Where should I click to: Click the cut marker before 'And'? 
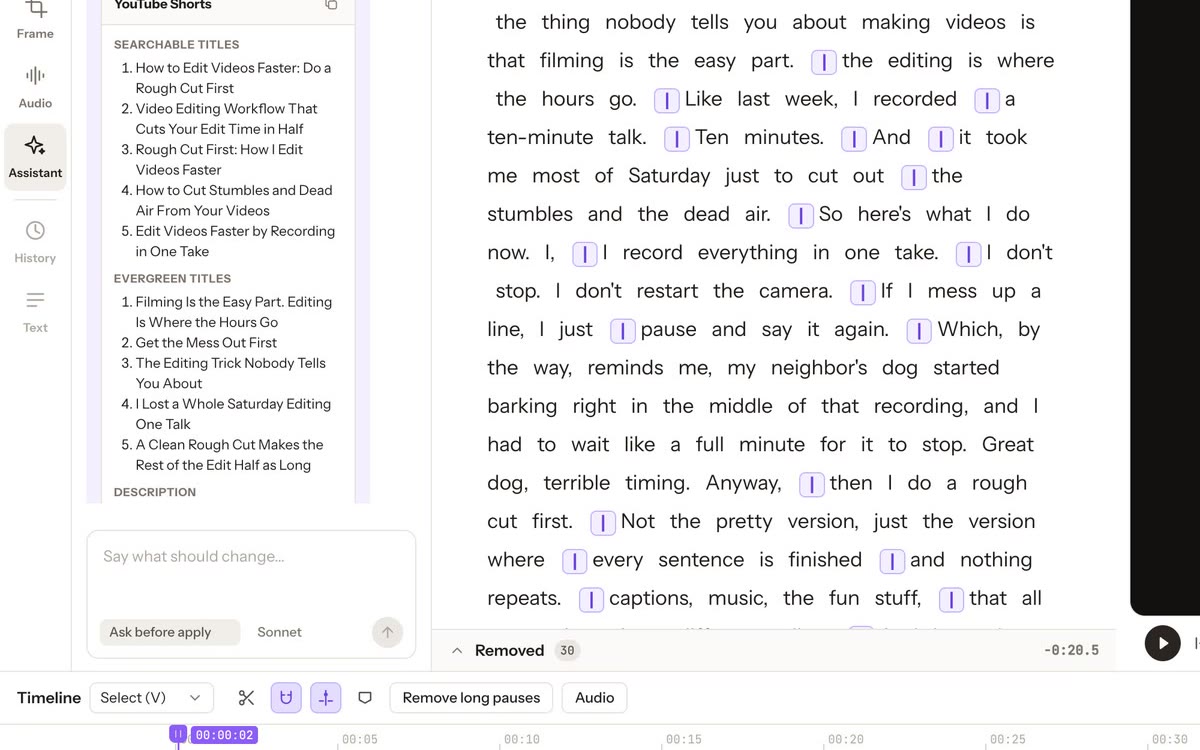point(854,139)
